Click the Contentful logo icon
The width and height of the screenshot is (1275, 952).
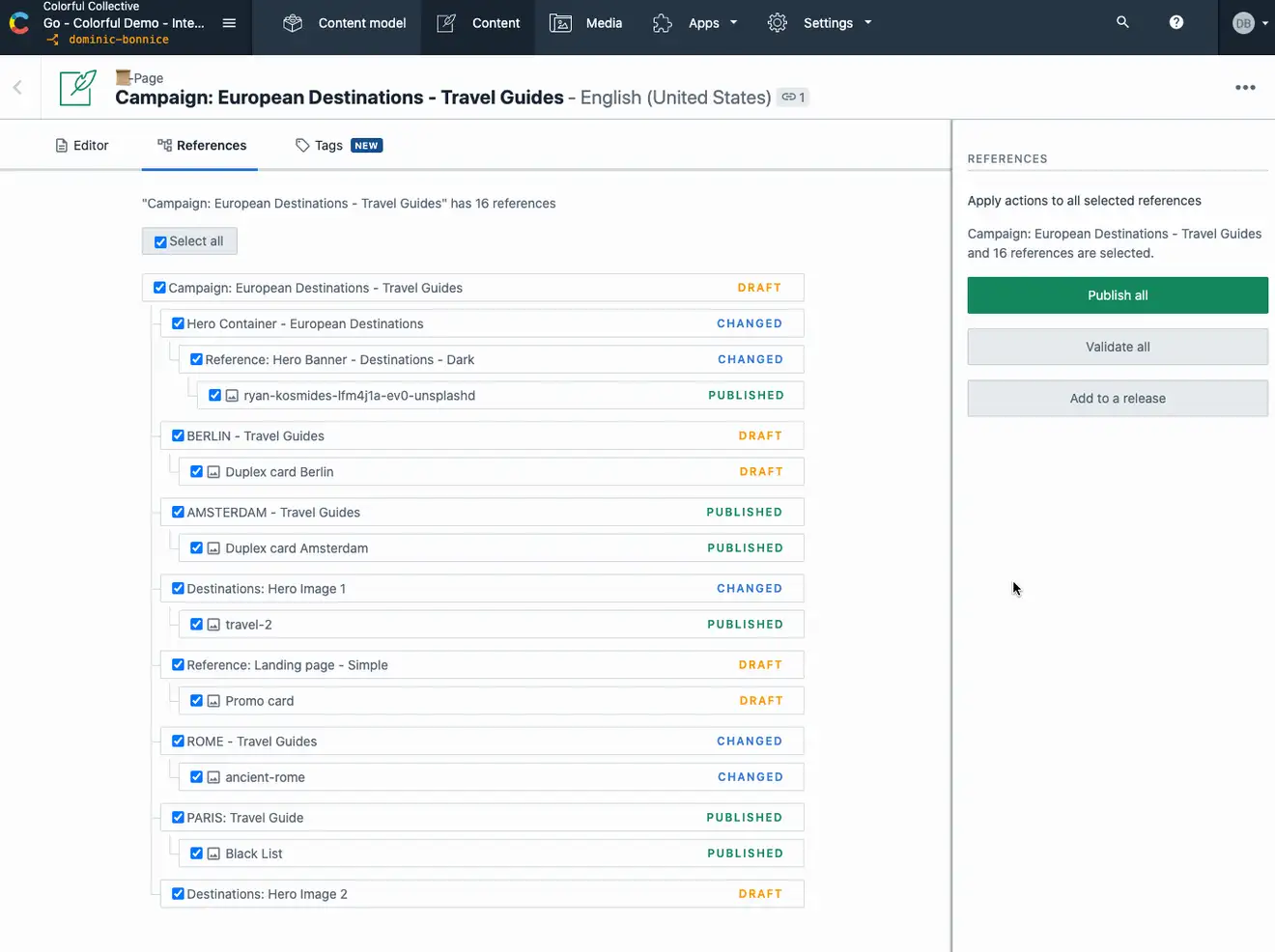pyautogui.click(x=19, y=22)
